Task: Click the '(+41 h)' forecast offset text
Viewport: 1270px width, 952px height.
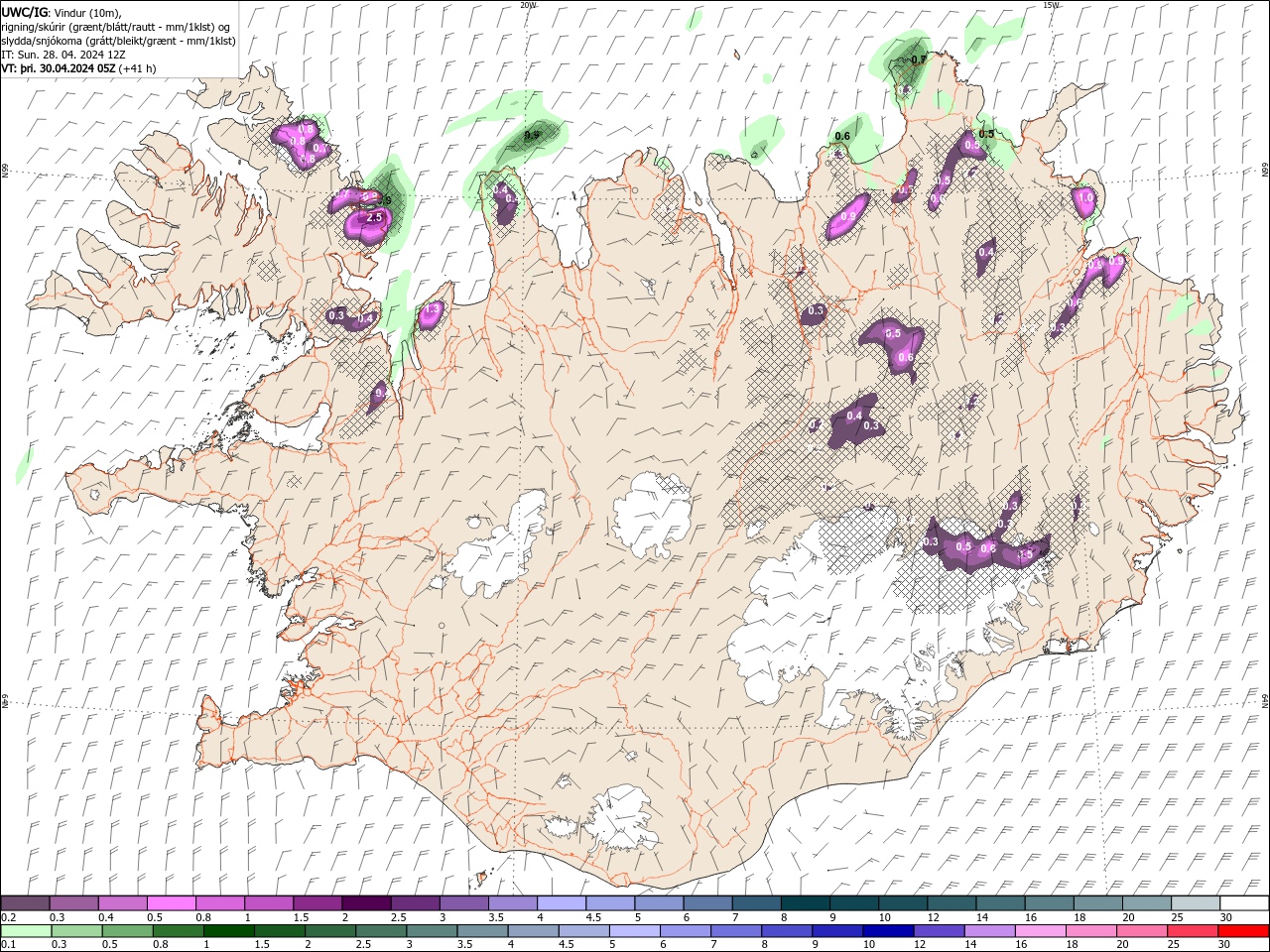Action: click(x=137, y=68)
